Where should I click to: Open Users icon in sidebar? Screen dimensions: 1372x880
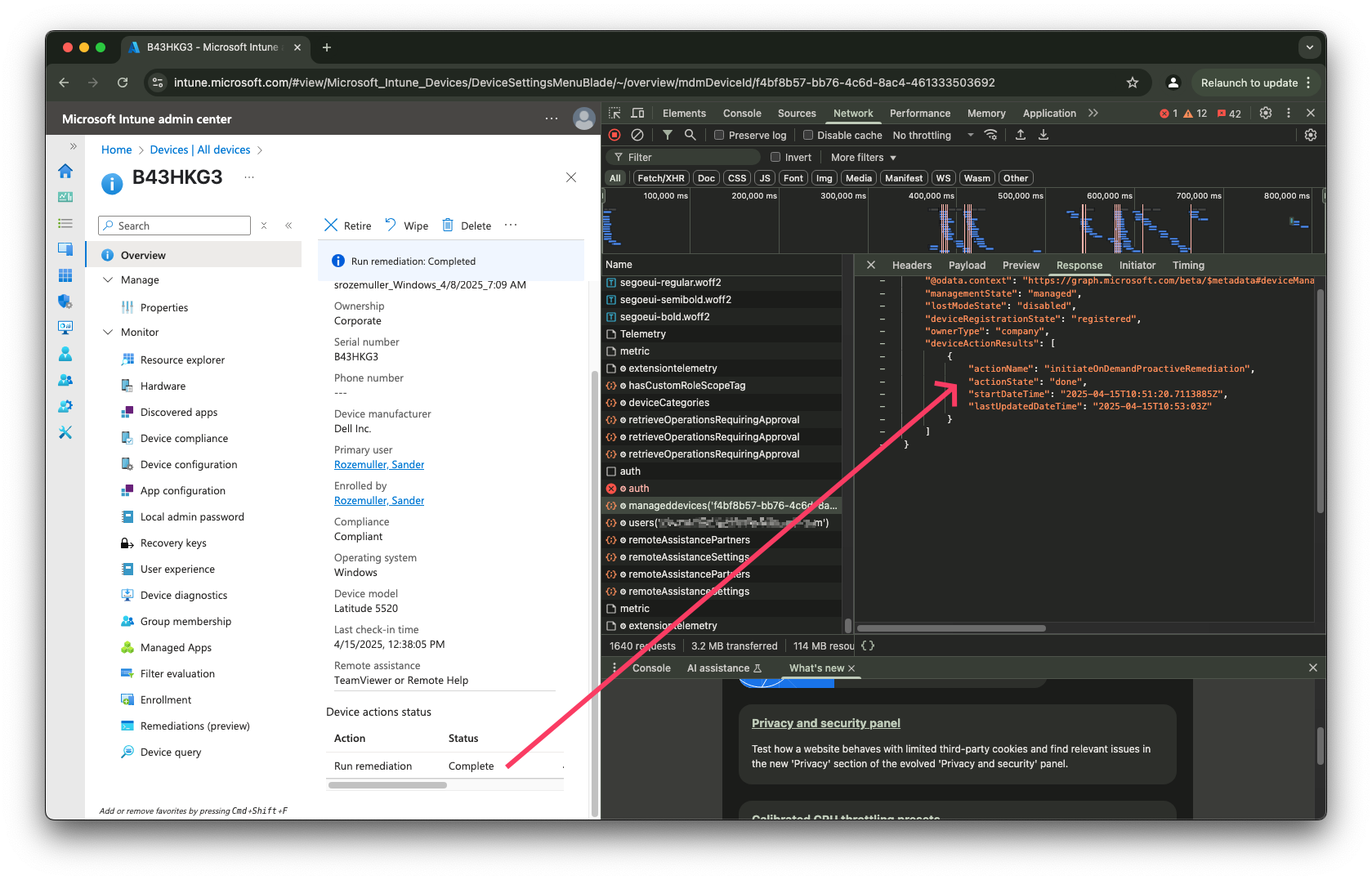click(65, 354)
